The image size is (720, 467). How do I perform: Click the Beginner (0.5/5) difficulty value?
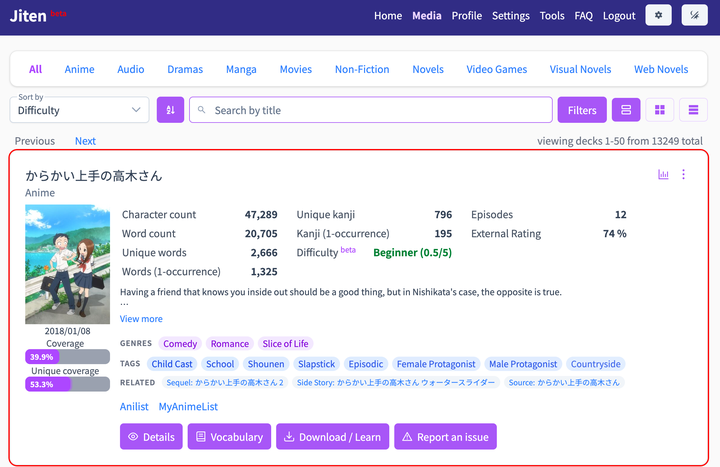(x=412, y=253)
